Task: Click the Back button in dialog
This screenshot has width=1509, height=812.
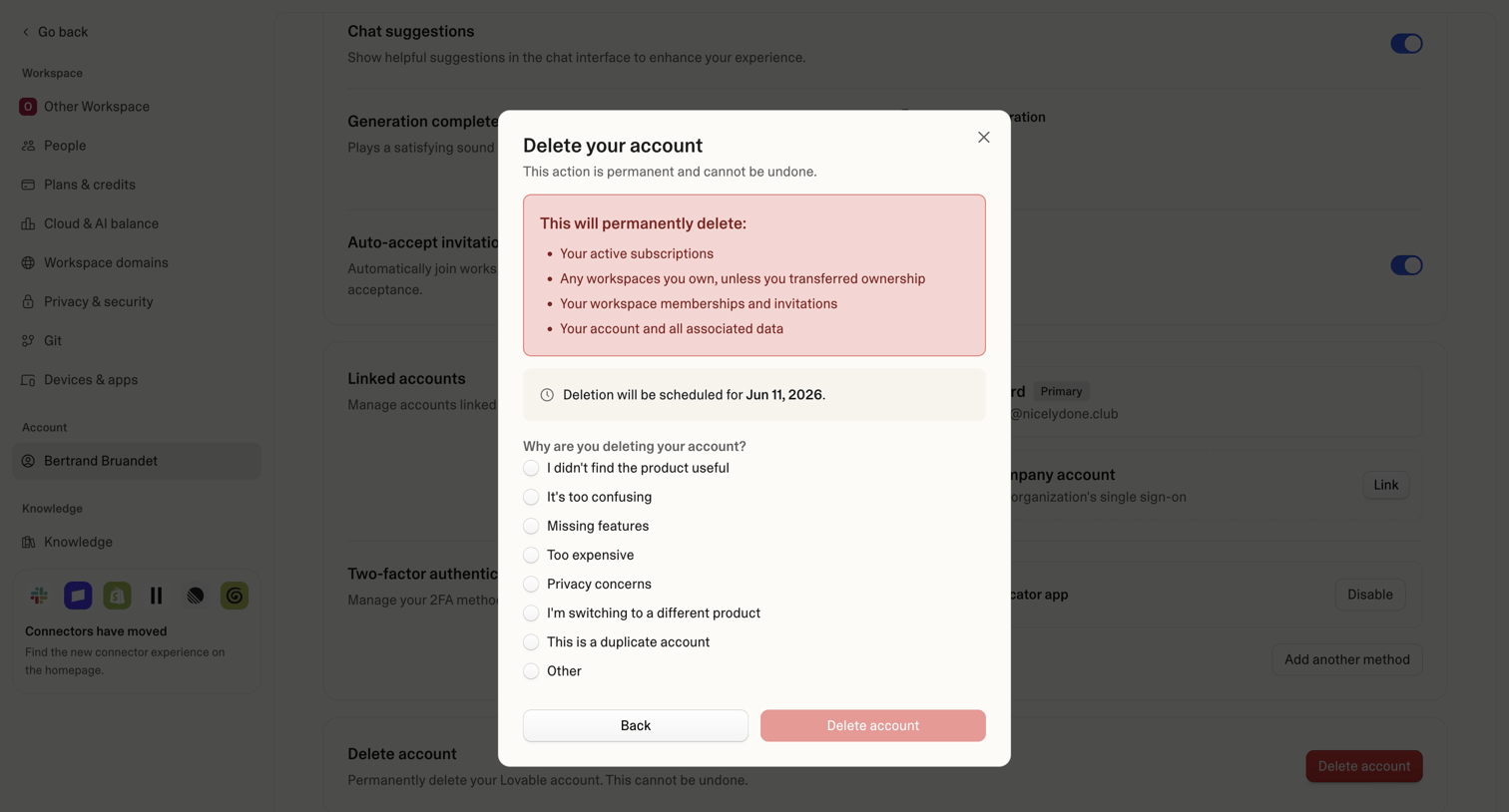Action: 636,726
